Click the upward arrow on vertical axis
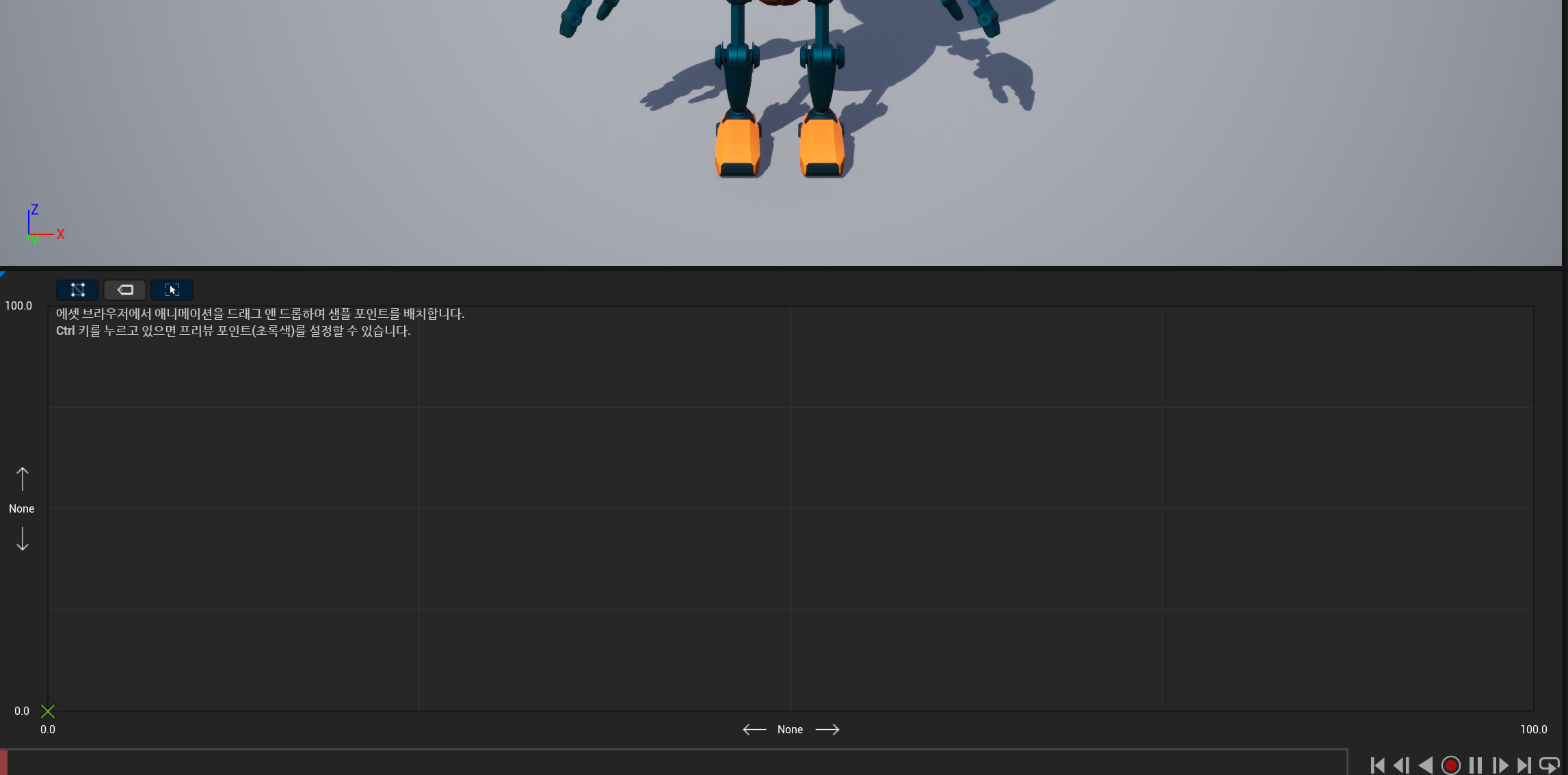 23,478
